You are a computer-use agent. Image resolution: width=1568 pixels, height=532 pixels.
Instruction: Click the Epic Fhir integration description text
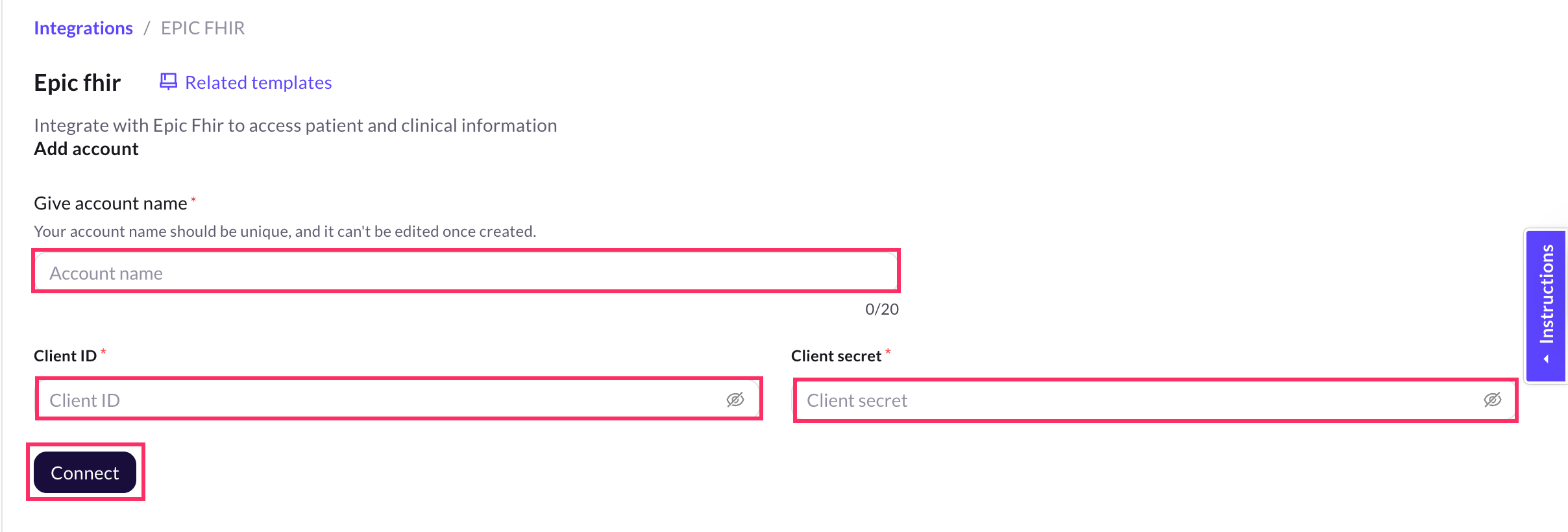tap(295, 125)
